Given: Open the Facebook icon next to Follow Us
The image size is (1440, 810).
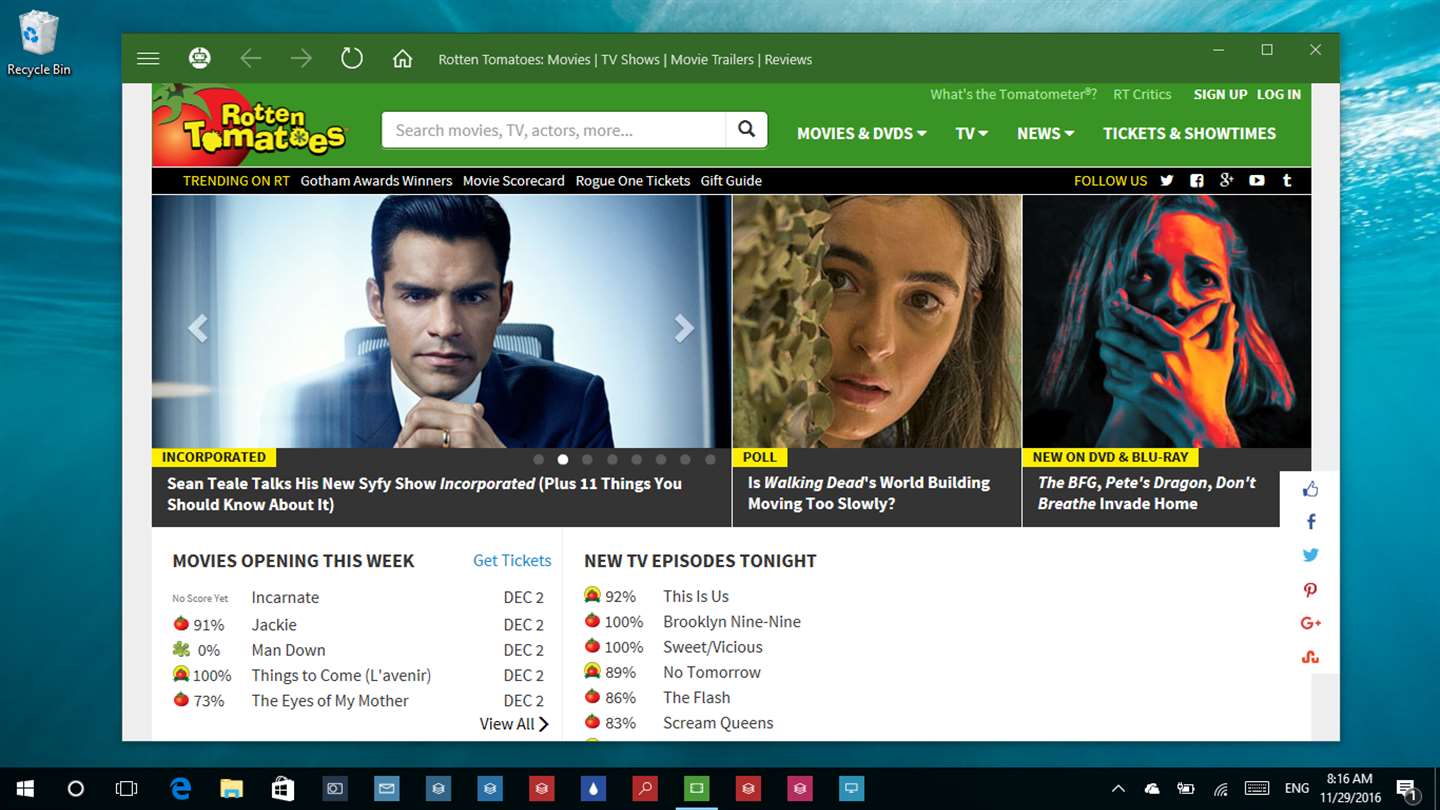Looking at the screenshot, I should click(1197, 181).
